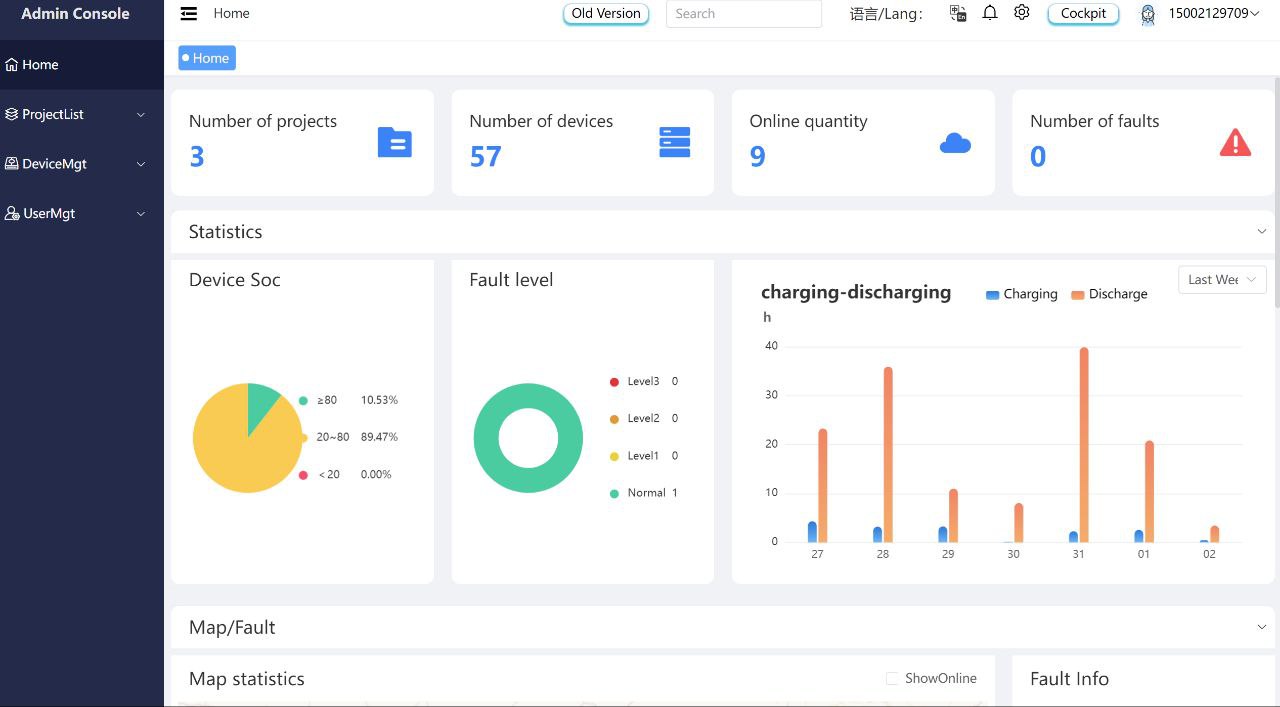Screen dimensions: 1280x707
Task: Toggle the hamburger sidebar collapse icon
Action: [188, 13]
